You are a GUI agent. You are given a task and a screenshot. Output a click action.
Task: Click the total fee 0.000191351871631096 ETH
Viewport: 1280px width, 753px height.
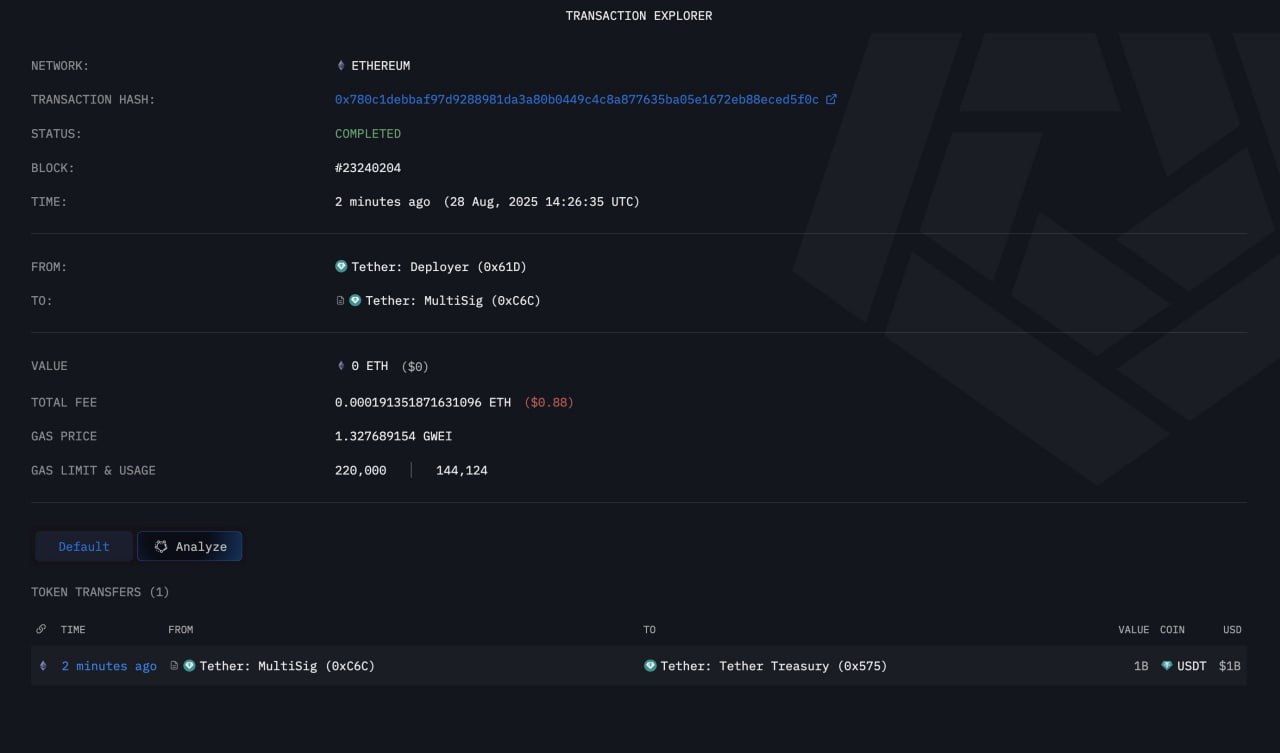(423, 403)
